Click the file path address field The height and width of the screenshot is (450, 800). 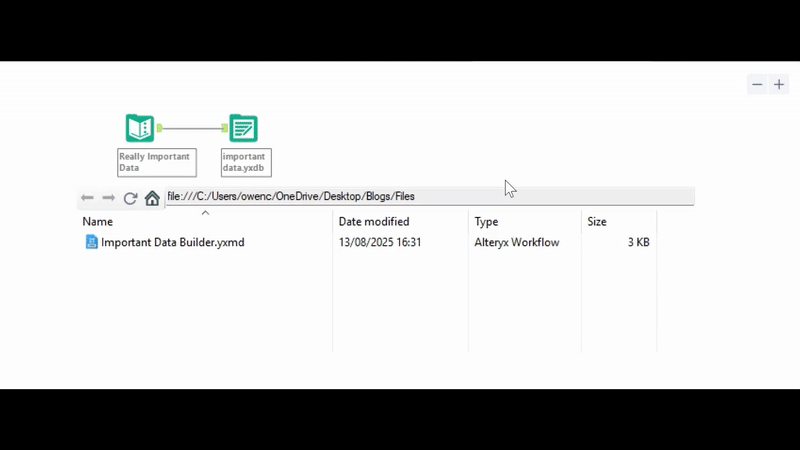(x=430, y=196)
